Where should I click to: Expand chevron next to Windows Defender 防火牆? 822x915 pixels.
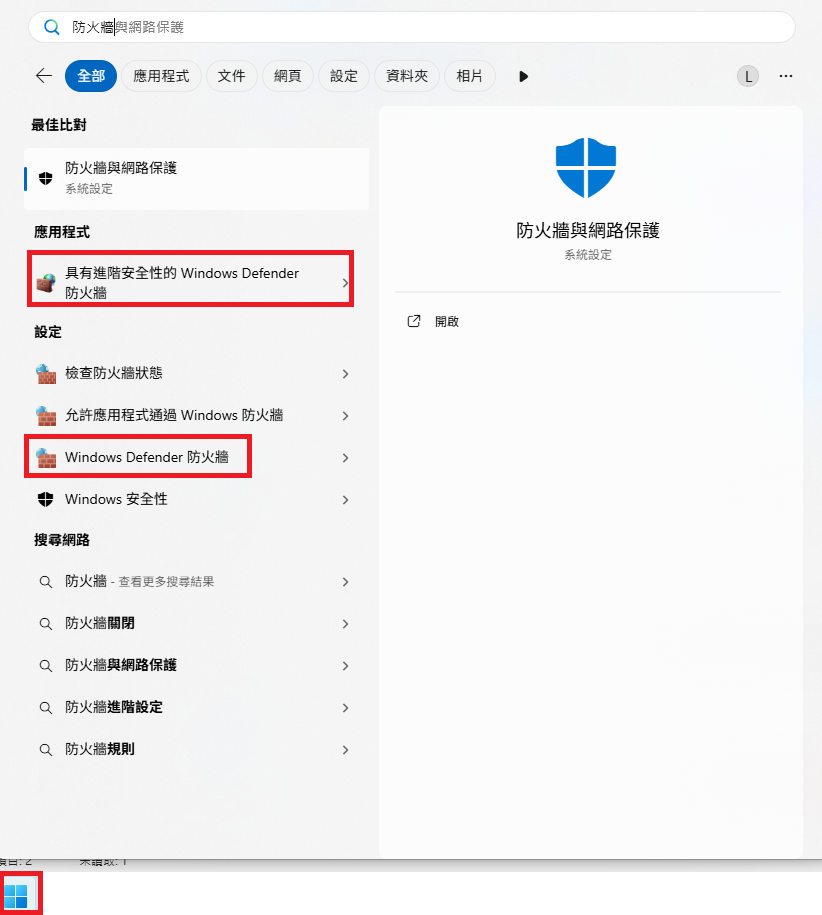coord(345,458)
